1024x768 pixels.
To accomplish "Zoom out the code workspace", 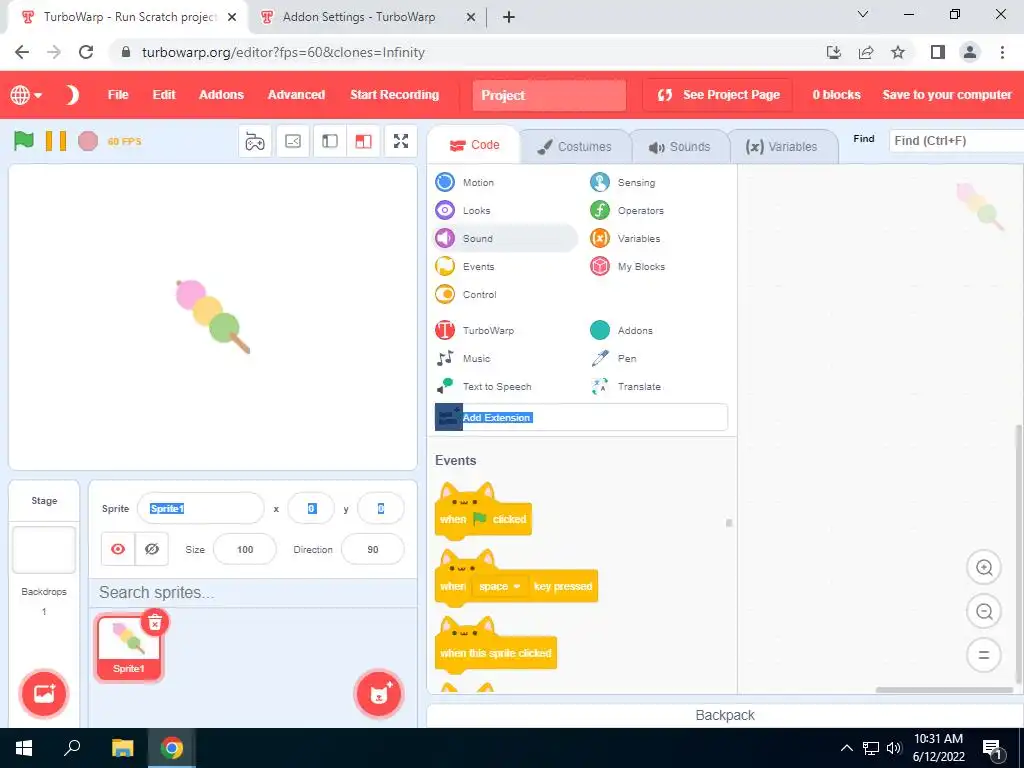I will 984,612.
